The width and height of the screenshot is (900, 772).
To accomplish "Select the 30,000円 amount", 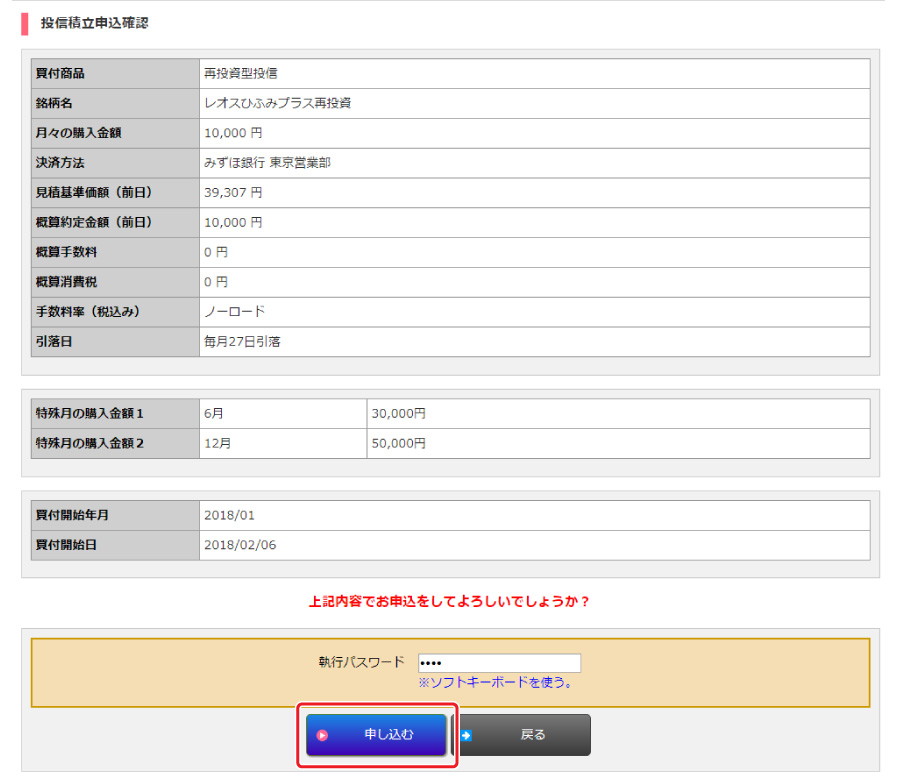I will tap(398, 414).
